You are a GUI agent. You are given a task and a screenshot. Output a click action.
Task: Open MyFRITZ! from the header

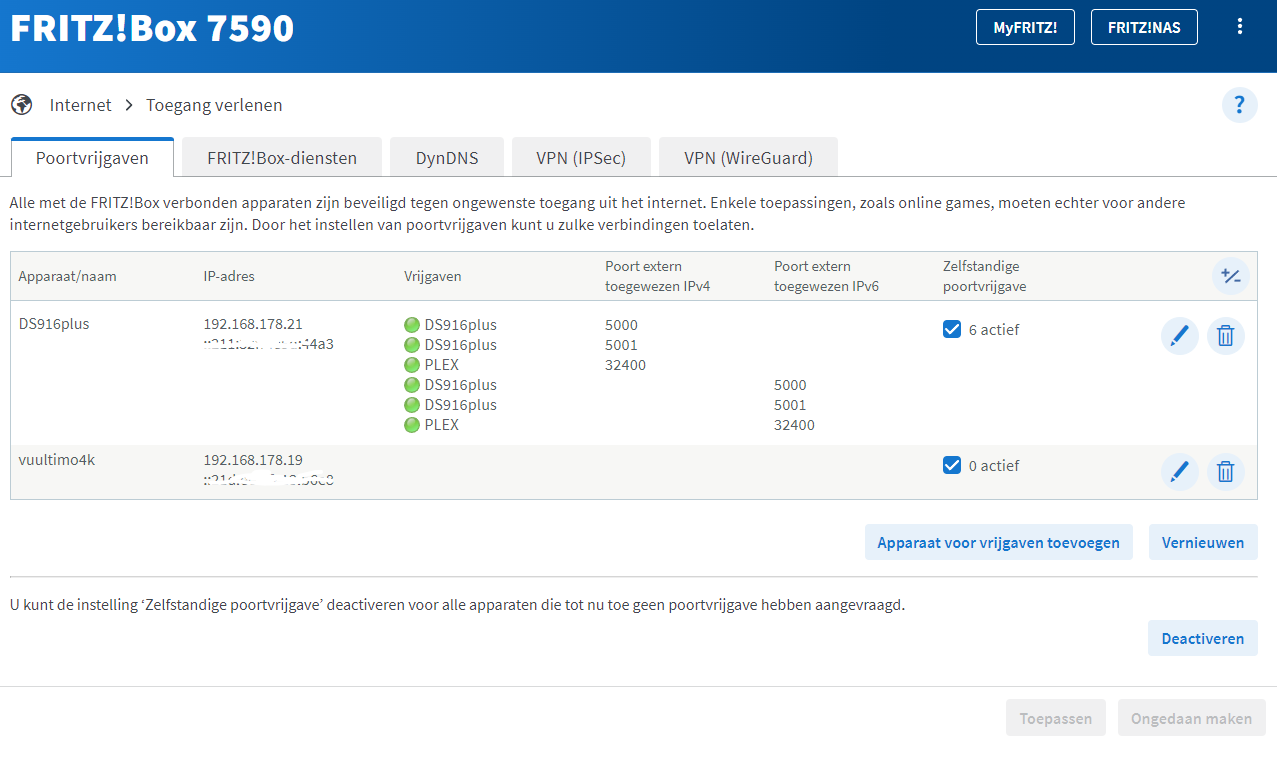coord(1025,28)
